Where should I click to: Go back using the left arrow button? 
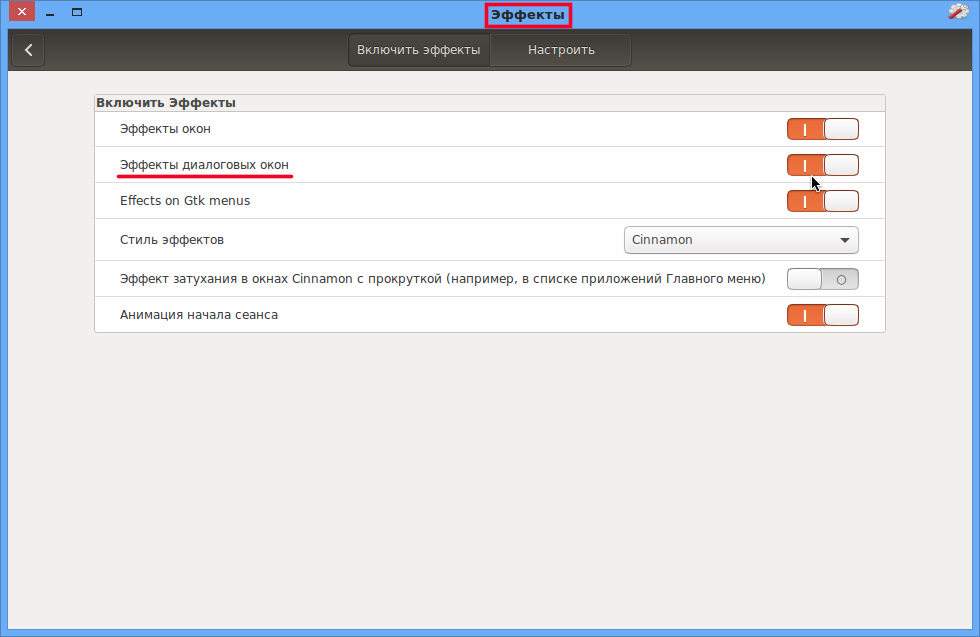point(28,50)
